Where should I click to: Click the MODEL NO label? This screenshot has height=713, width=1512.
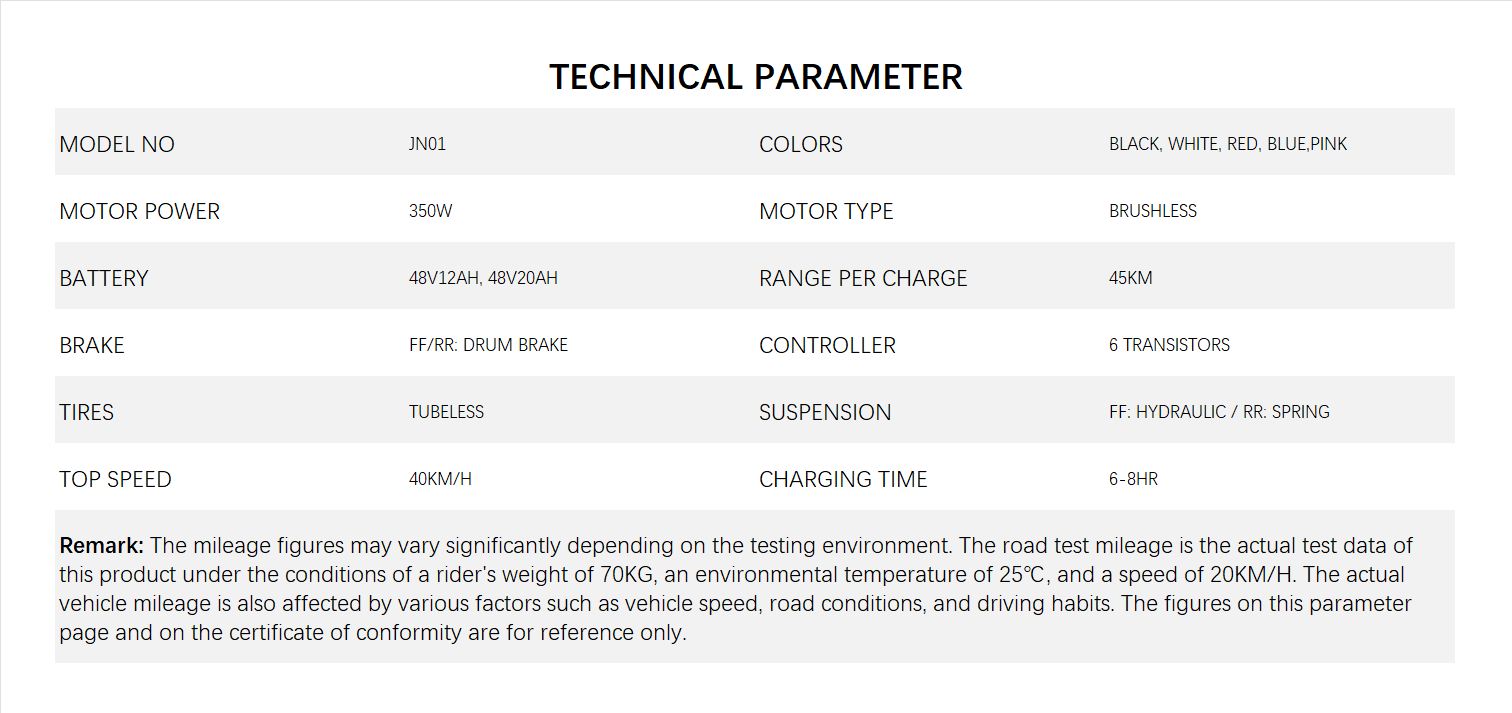point(117,144)
